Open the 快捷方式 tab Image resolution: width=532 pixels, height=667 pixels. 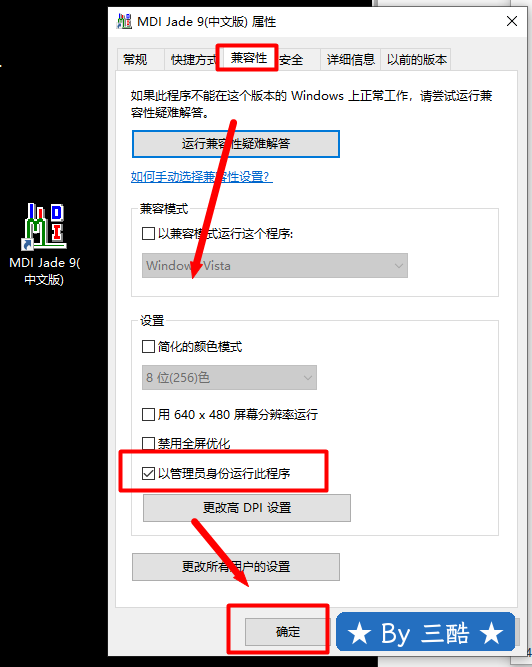[193, 60]
